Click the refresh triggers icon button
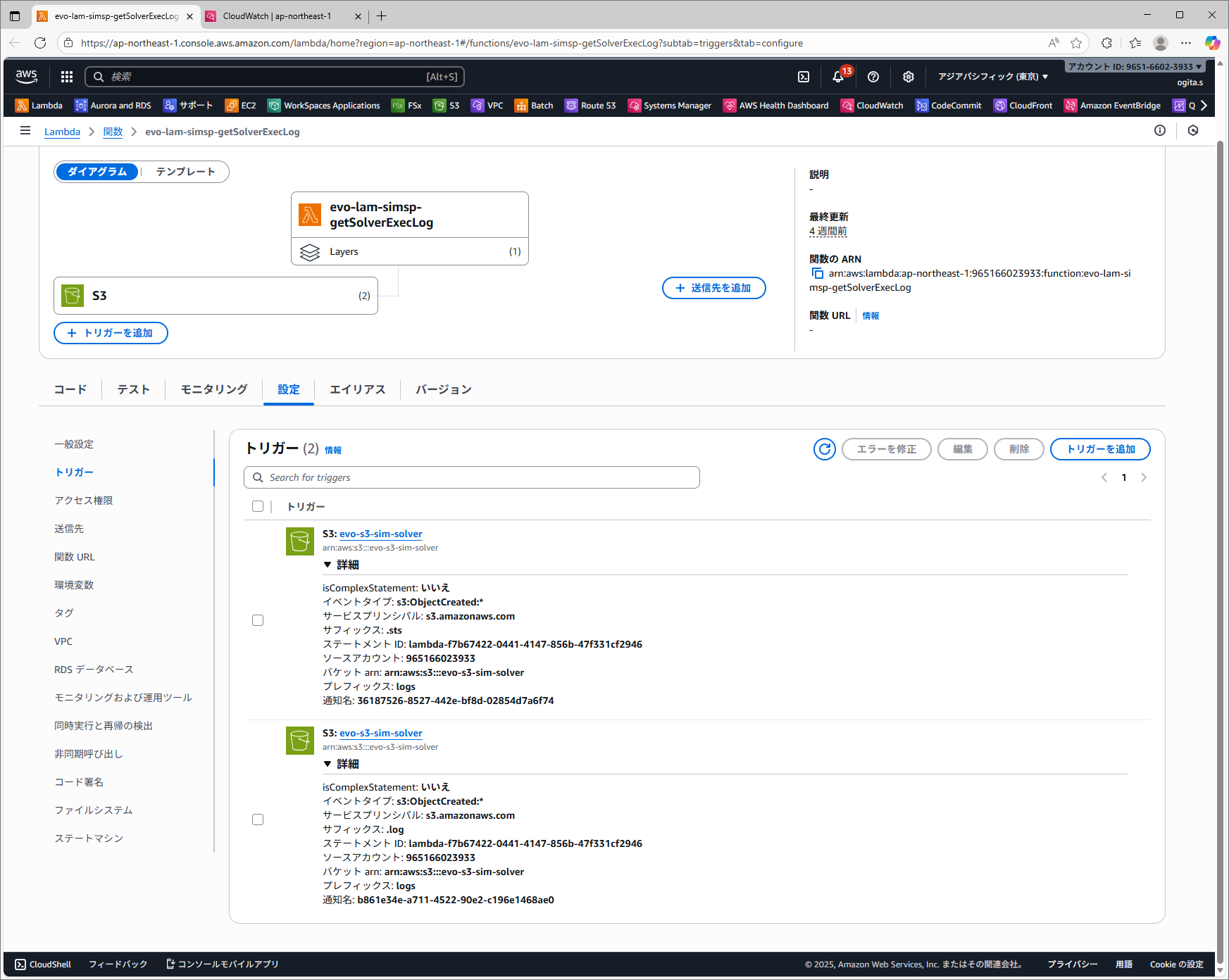Viewport: 1229px width, 980px height. coord(824,449)
